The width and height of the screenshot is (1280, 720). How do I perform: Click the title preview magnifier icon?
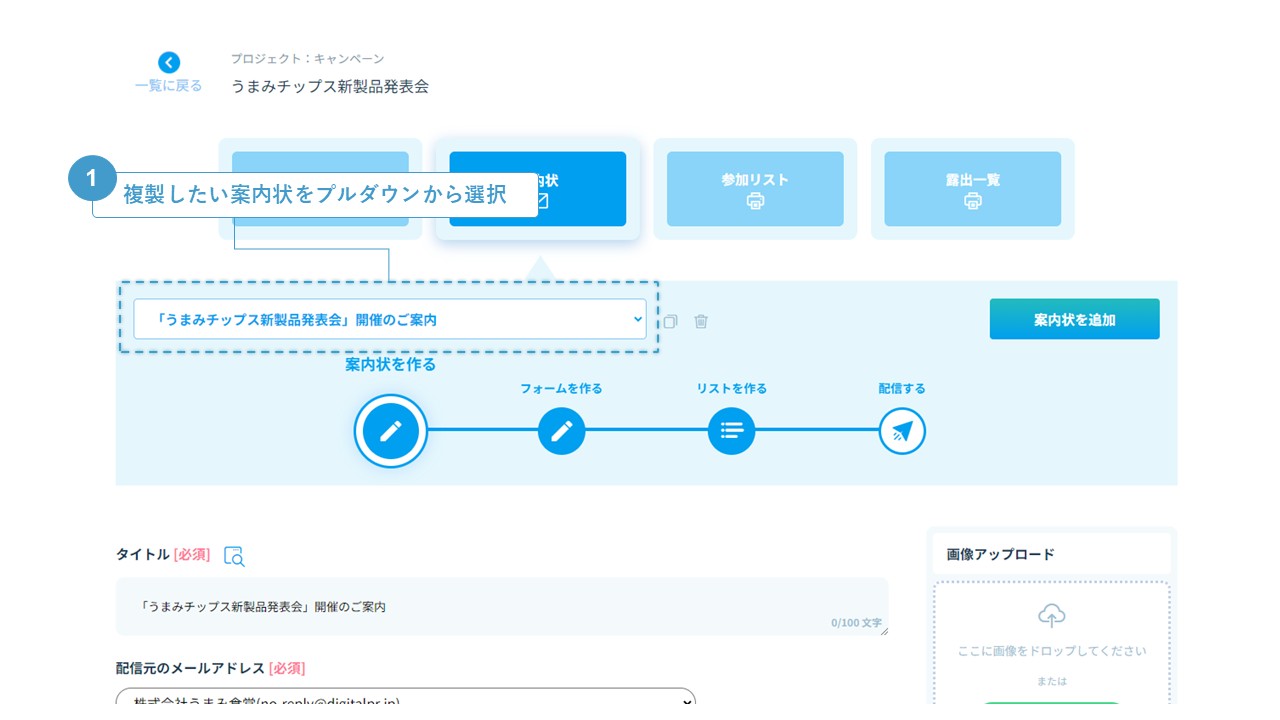[x=234, y=556]
